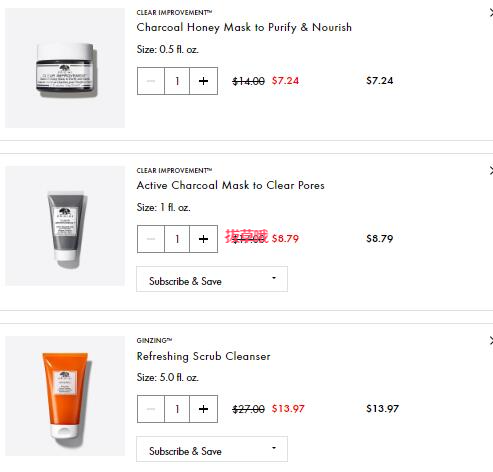Open Subscribe & Save dropdown for Active Charcoal Mask
The image size is (493, 472).
[x=212, y=279]
